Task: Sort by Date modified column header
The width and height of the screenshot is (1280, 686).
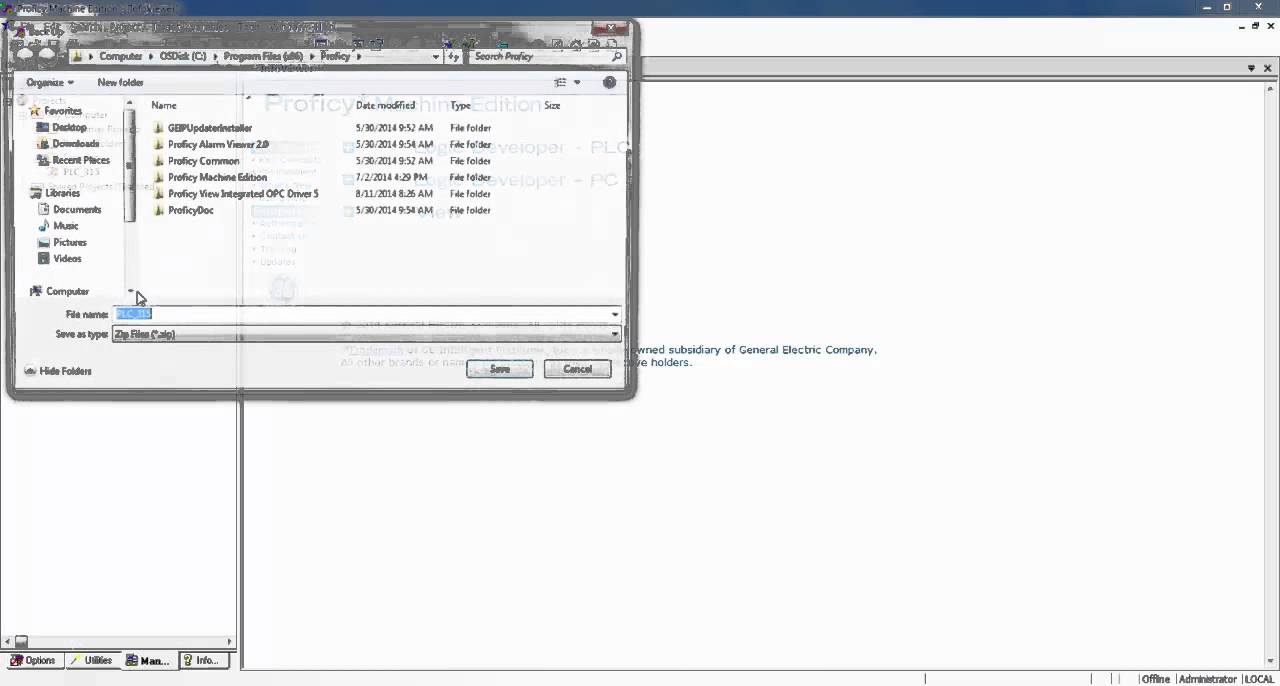Action: click(385, 105)
